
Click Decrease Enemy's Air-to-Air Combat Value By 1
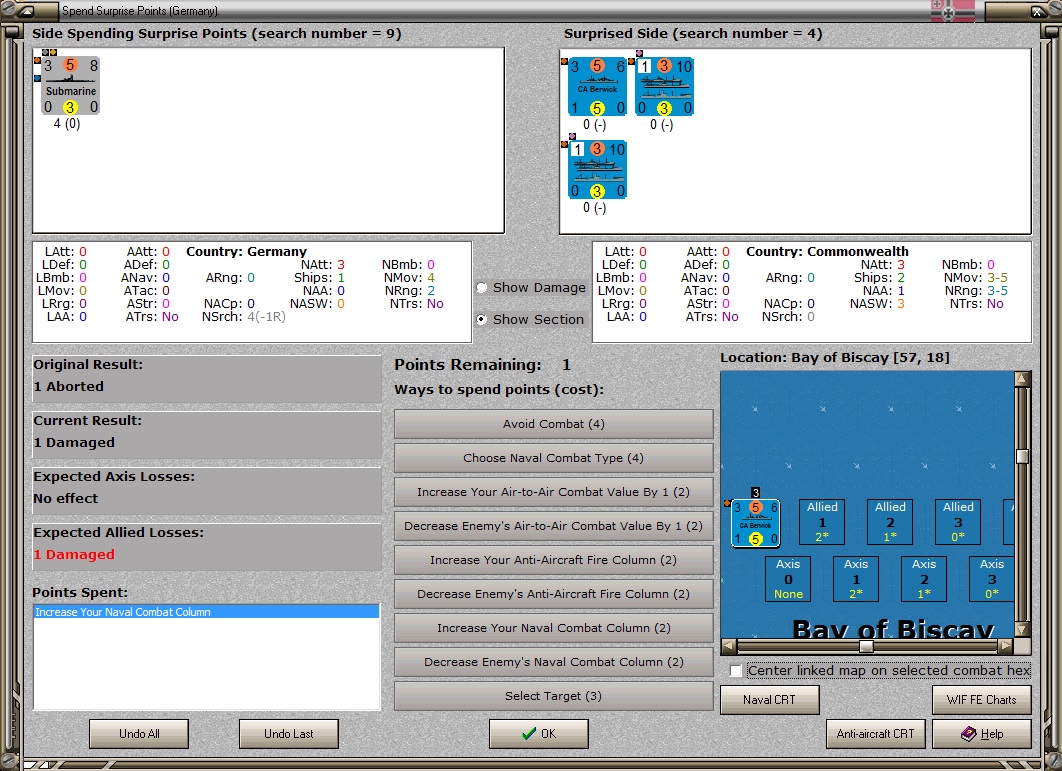[x=553, y=526]
